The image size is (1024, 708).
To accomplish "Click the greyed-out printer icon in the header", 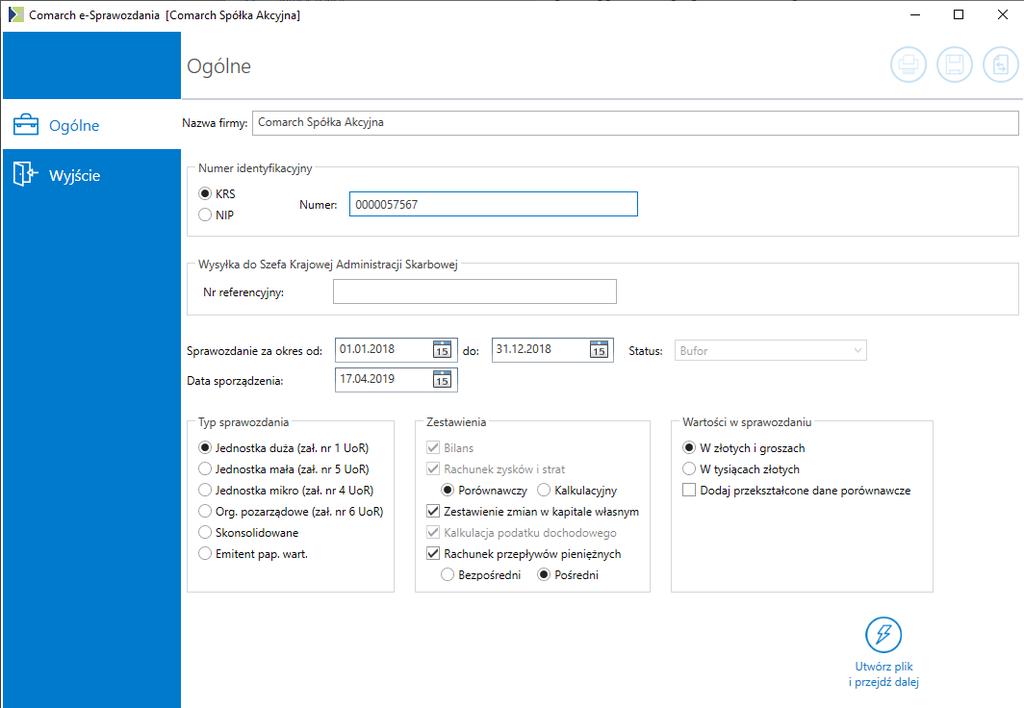I will pos(908,65).
